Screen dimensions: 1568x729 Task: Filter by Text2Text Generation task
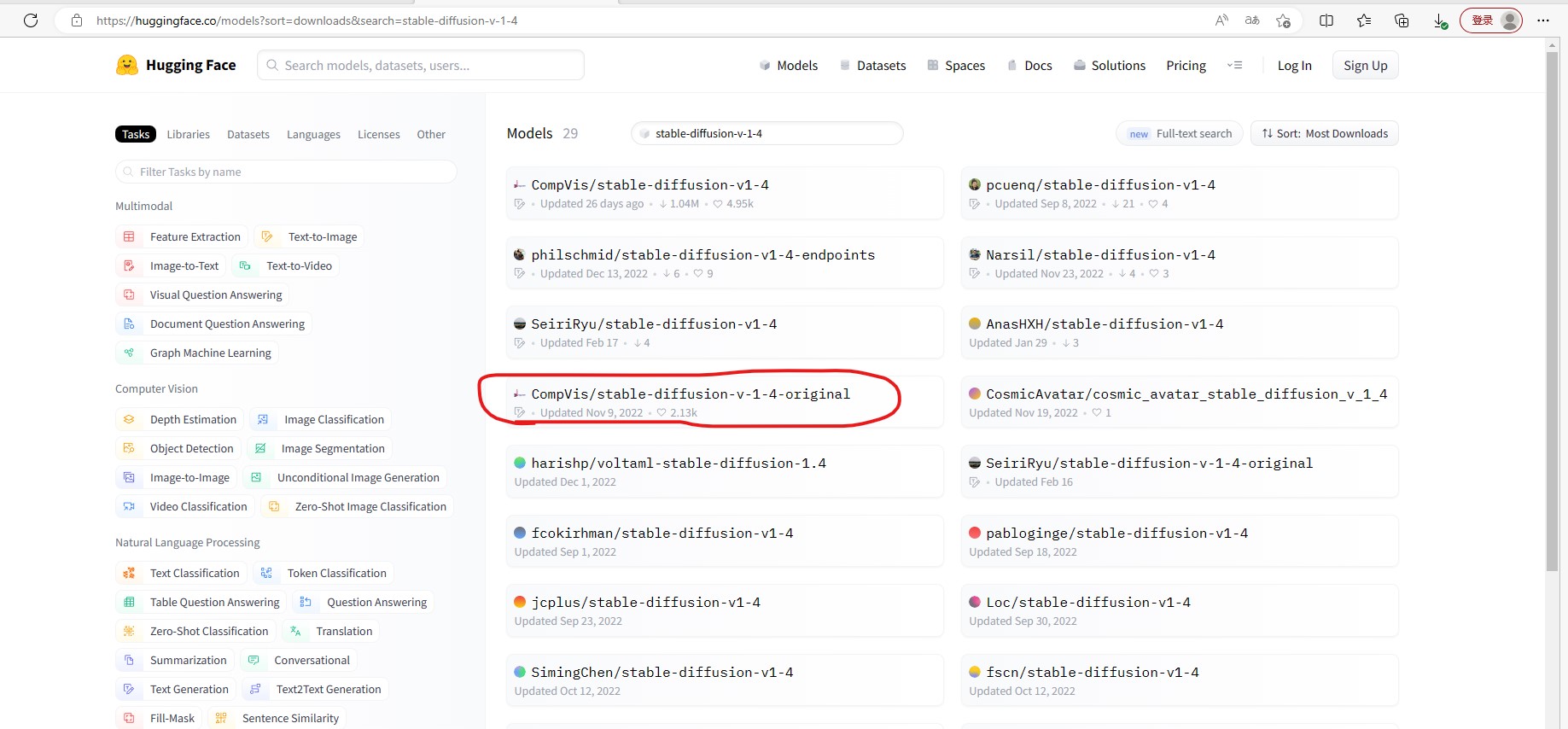315,689
